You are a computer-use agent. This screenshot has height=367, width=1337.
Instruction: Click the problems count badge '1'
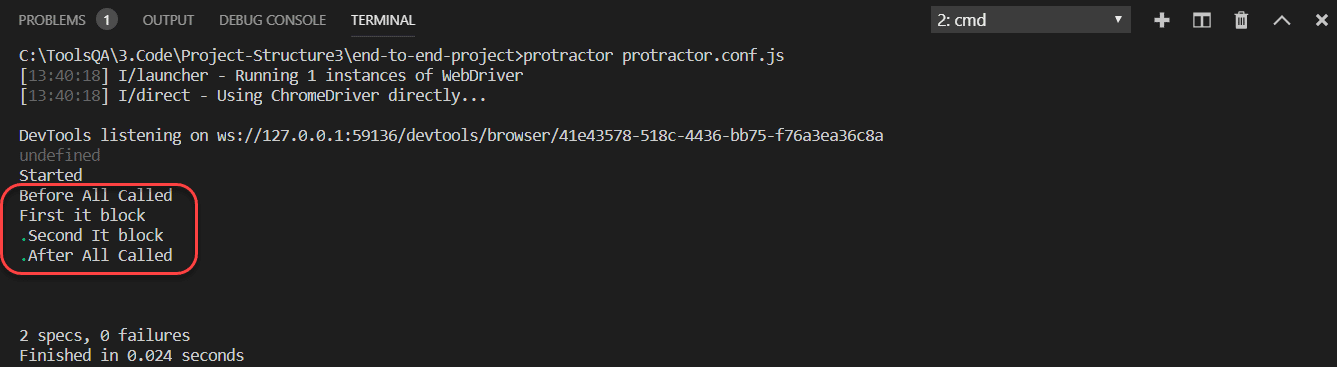[x=107, y=20]
